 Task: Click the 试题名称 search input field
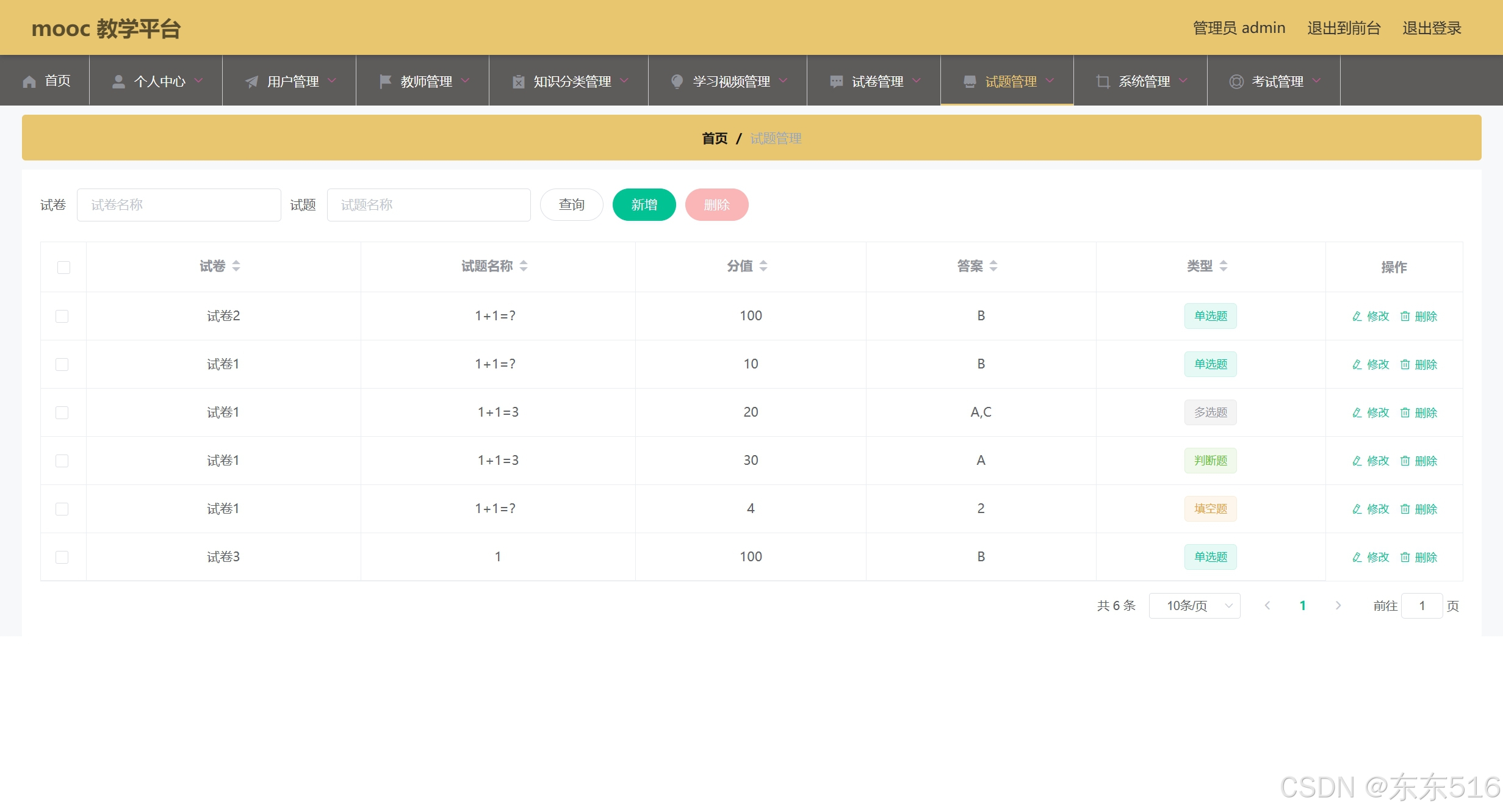[428, 205]
